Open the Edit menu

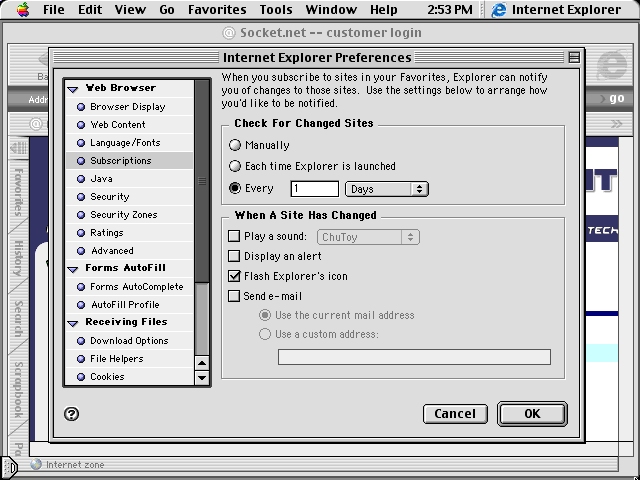(x=90, y=9)
